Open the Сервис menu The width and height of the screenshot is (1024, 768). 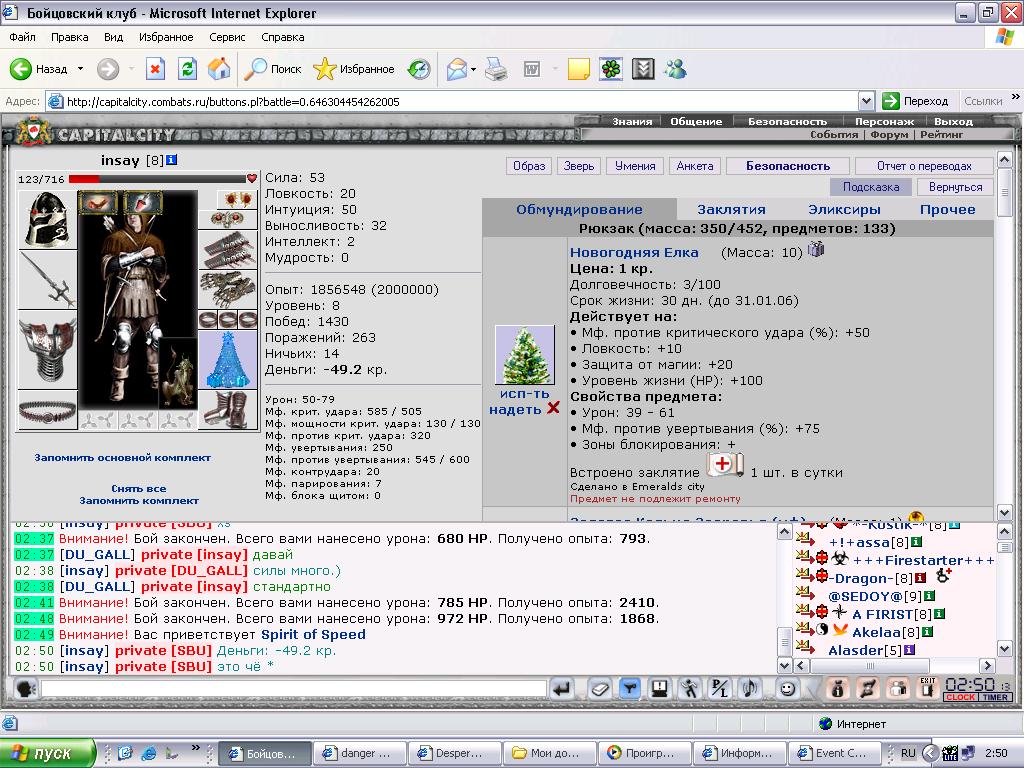click(x=227, y=37)
